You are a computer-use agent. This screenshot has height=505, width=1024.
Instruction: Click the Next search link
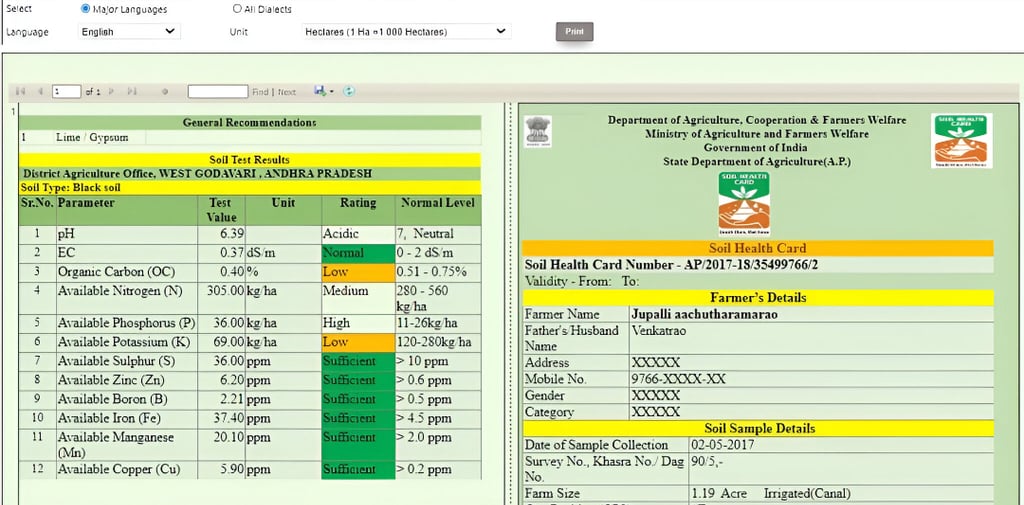(x=287, y=92)
